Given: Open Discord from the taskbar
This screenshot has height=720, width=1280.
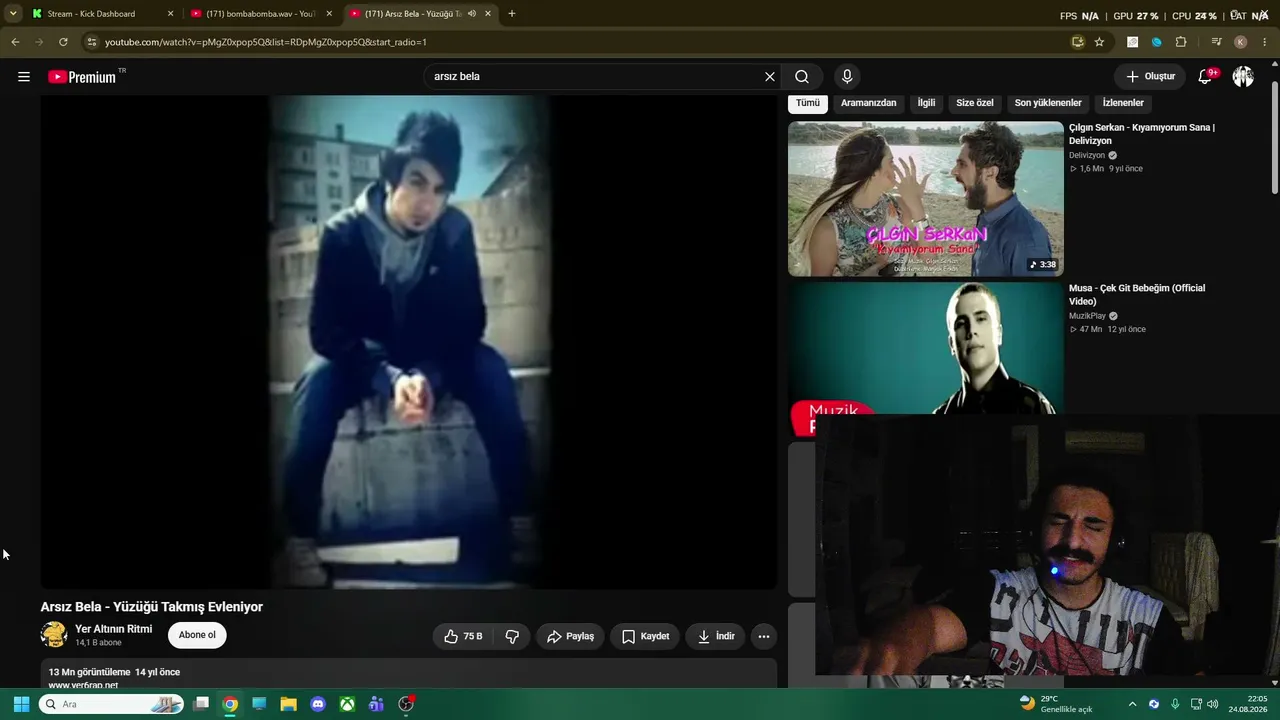Looking at the screenshot, I should pos(318,704).
